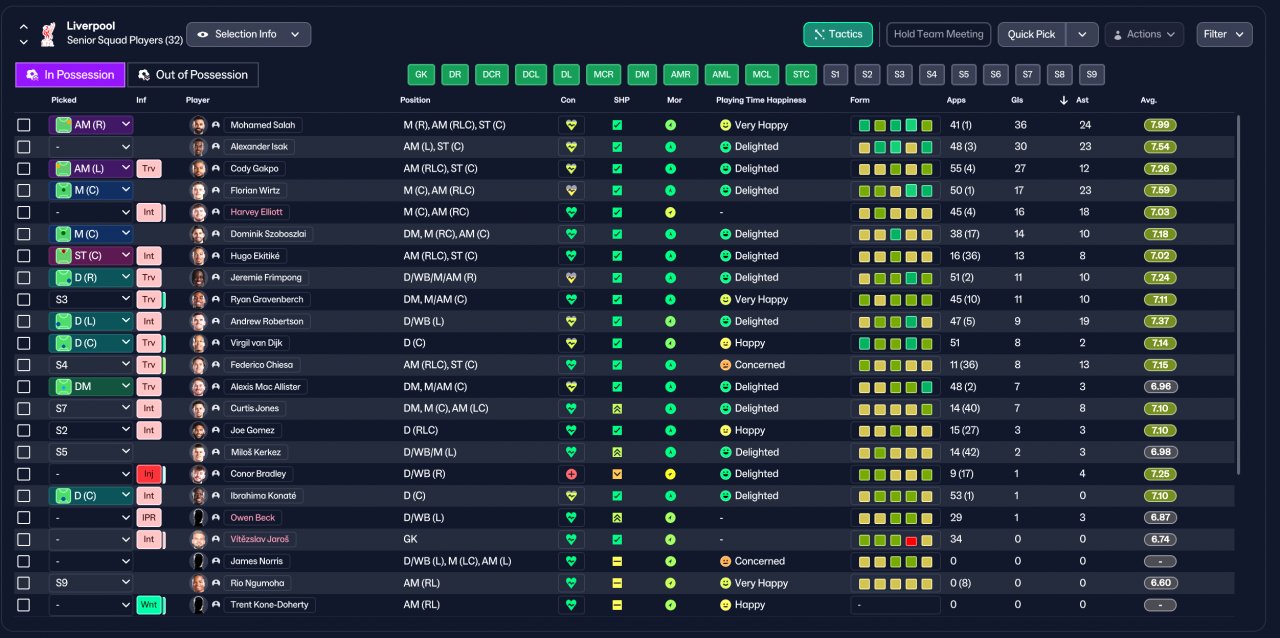Sort by the Playing Time Happiness column
Screen dimensions: 1280x638
(x=761, y=100)
